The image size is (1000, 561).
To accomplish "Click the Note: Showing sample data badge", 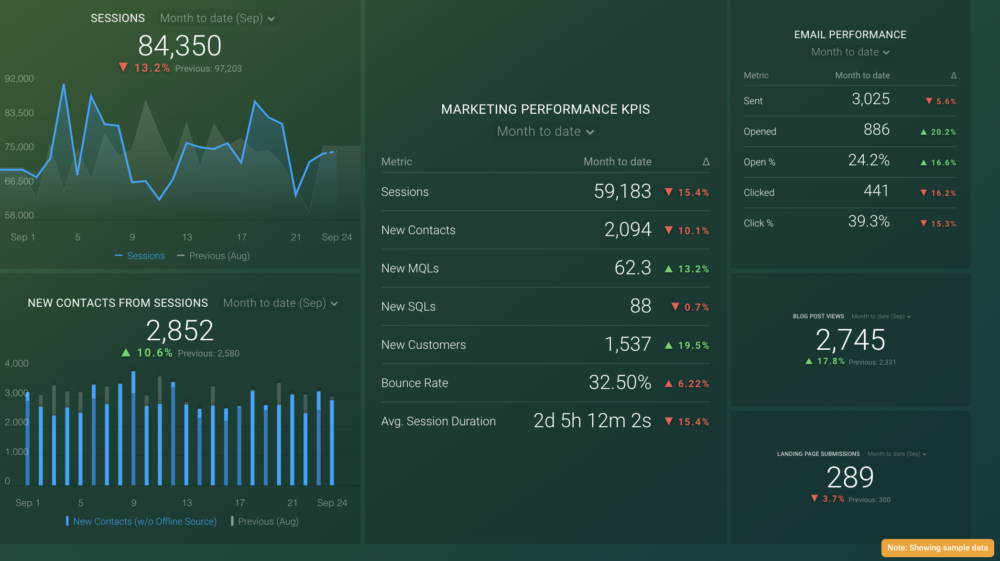I will click(937, 548).
